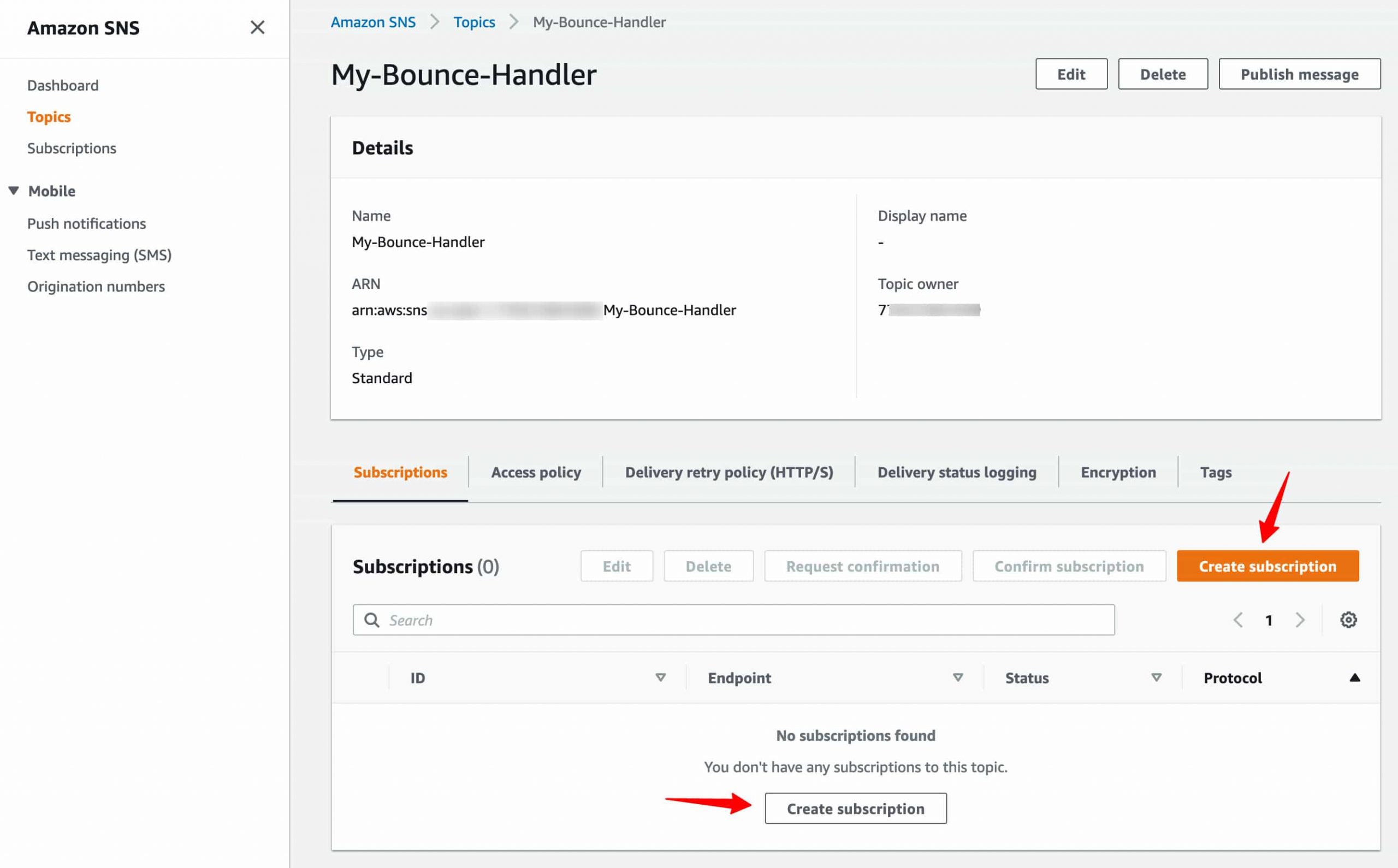Click page number 1
Screen dimensions: 1398x868
[x=1269, y=621]
